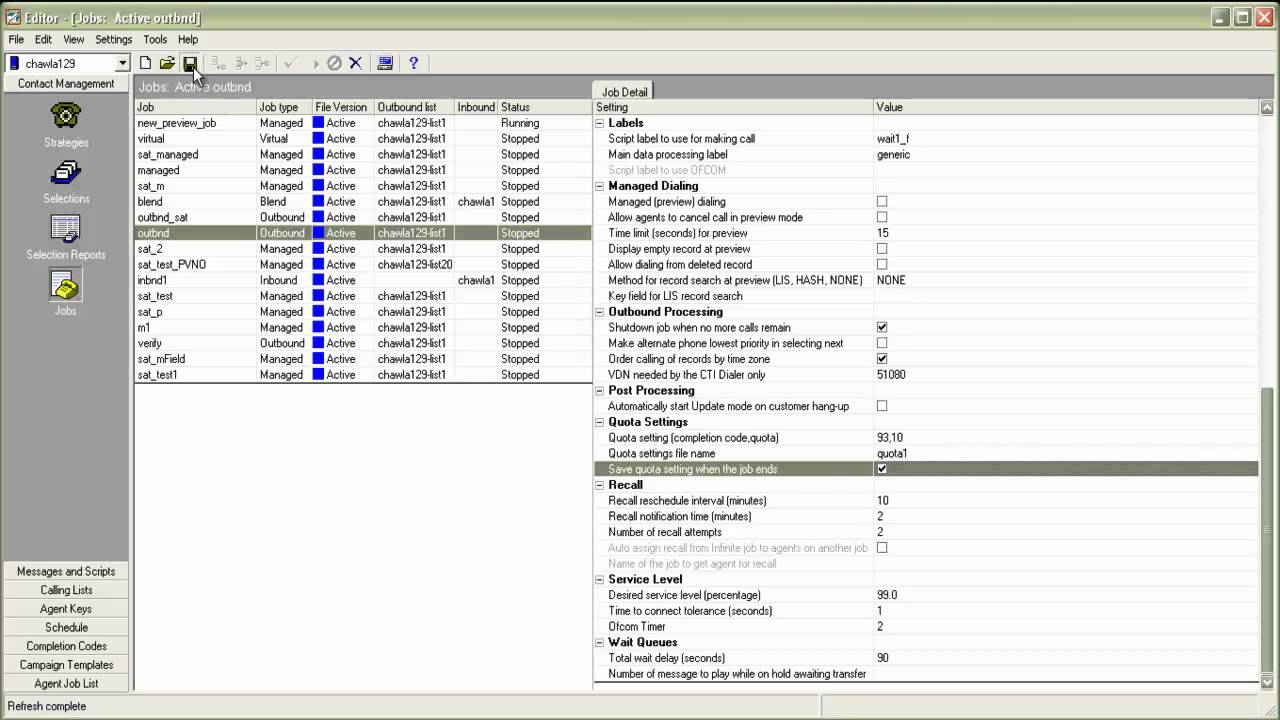Screen dimensions: 1280x720
Task: Collapse the Outbound Processing section
Action: pyautogui.click(x=600, y=312)
